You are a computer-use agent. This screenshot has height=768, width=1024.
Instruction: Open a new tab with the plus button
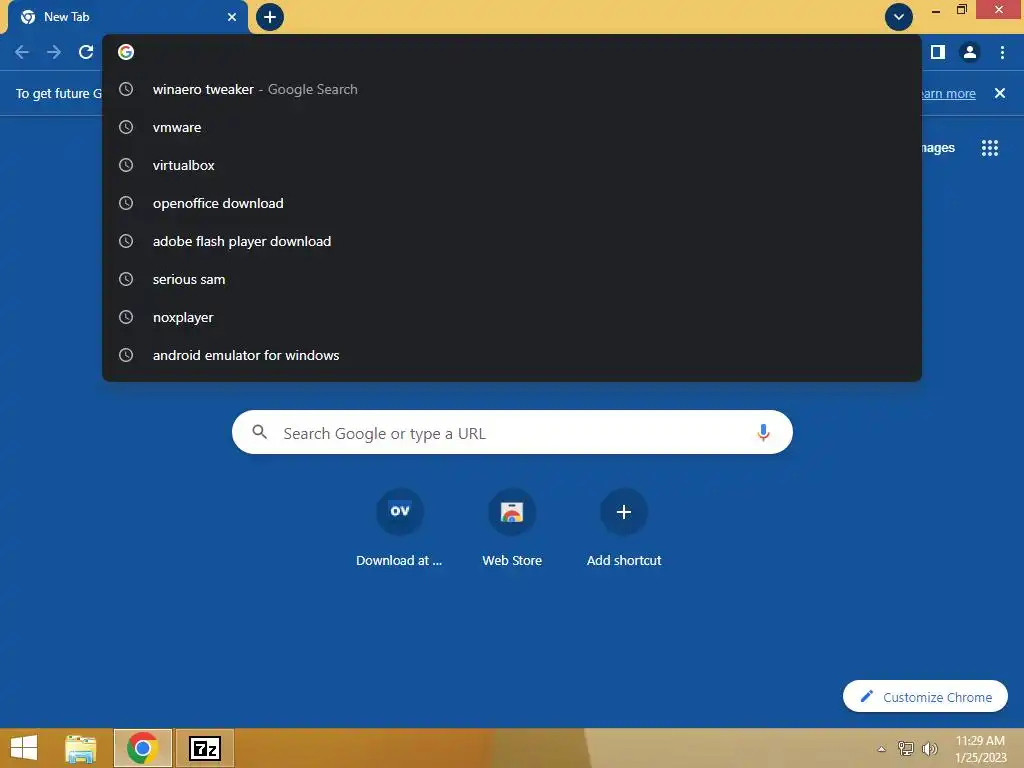(x=270, y=17)
